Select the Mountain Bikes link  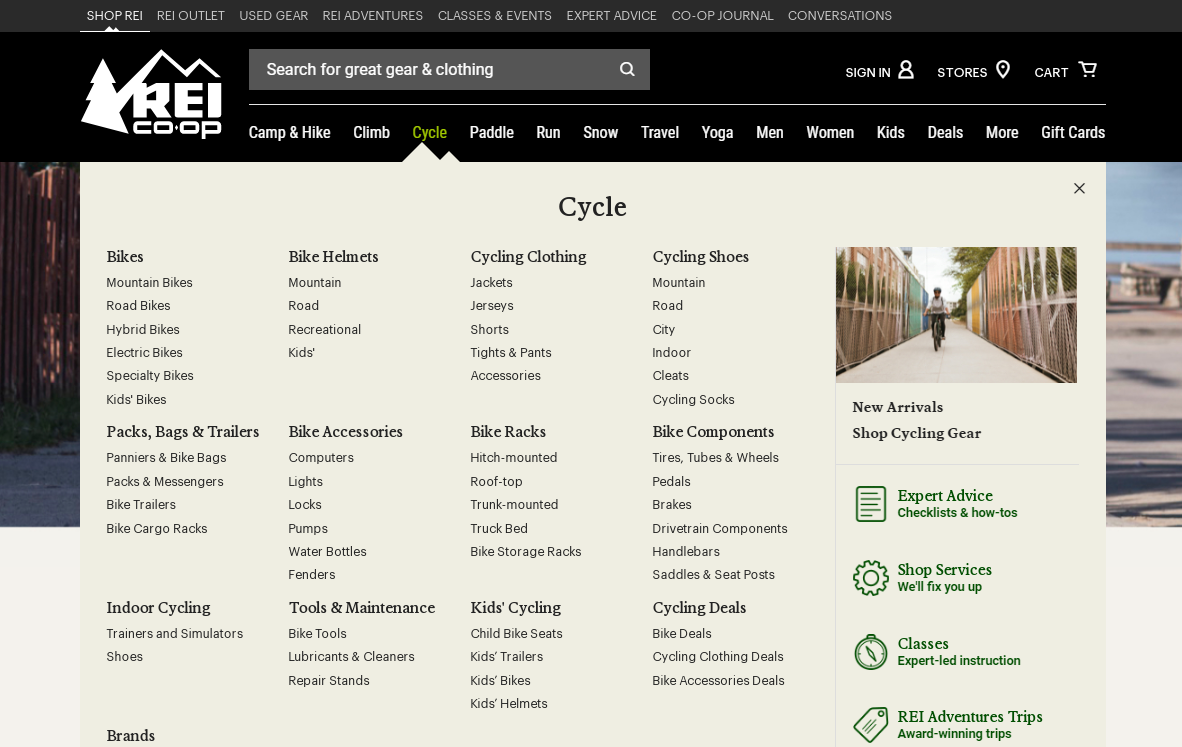[149, 283]
